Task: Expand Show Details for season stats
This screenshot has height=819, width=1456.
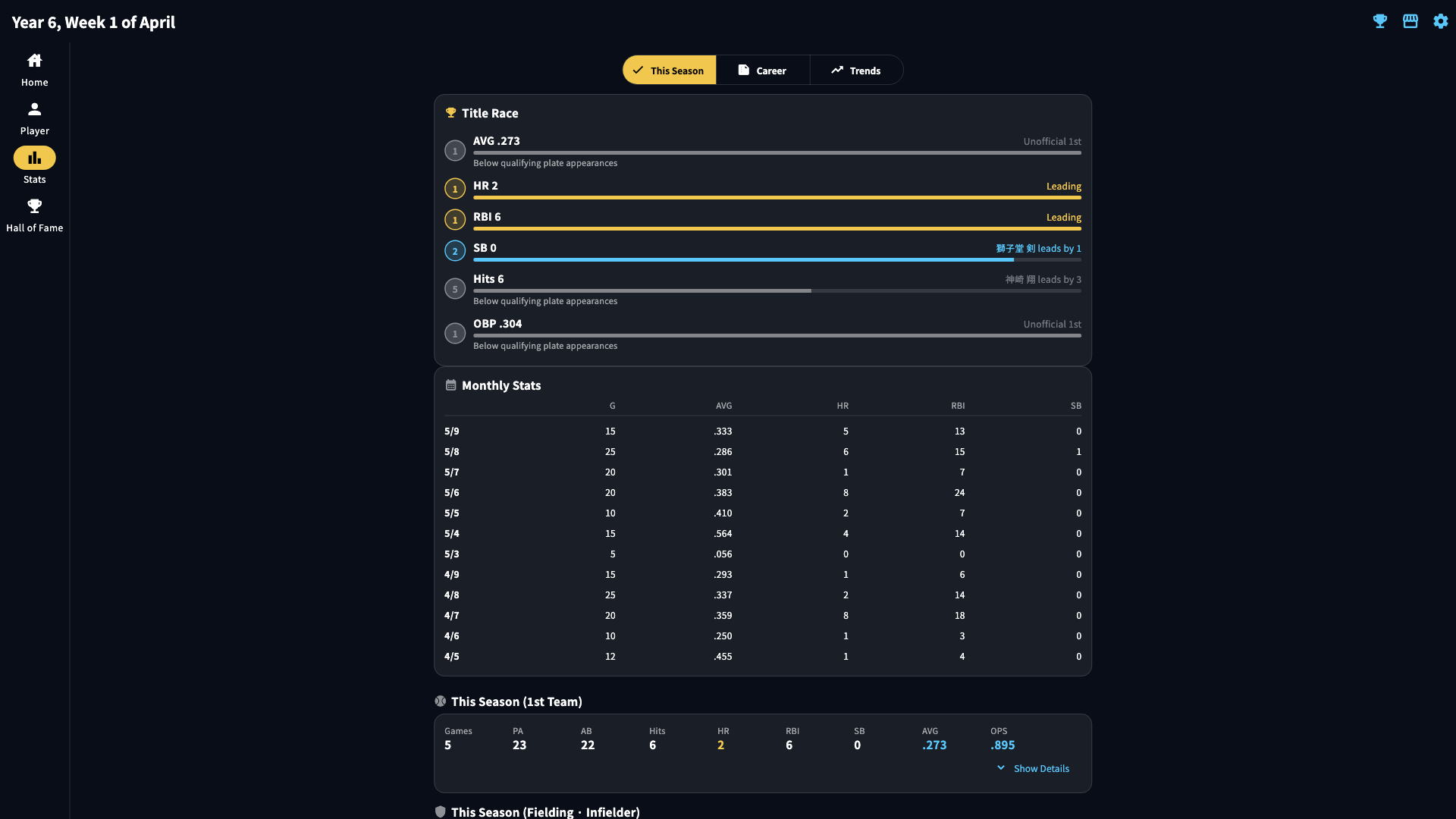Action: tap(1033, 768)
